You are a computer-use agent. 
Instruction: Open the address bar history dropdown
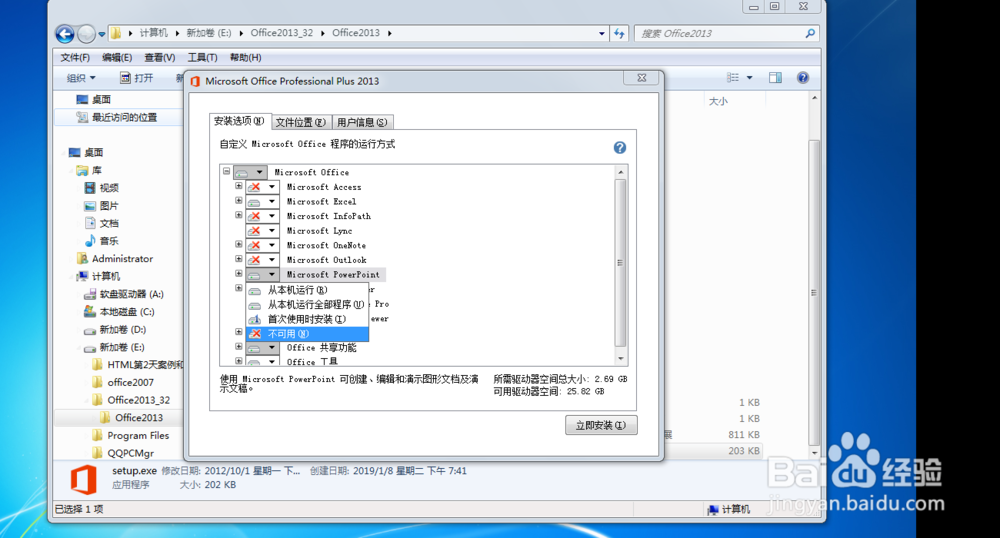click(x=601, y=33)
